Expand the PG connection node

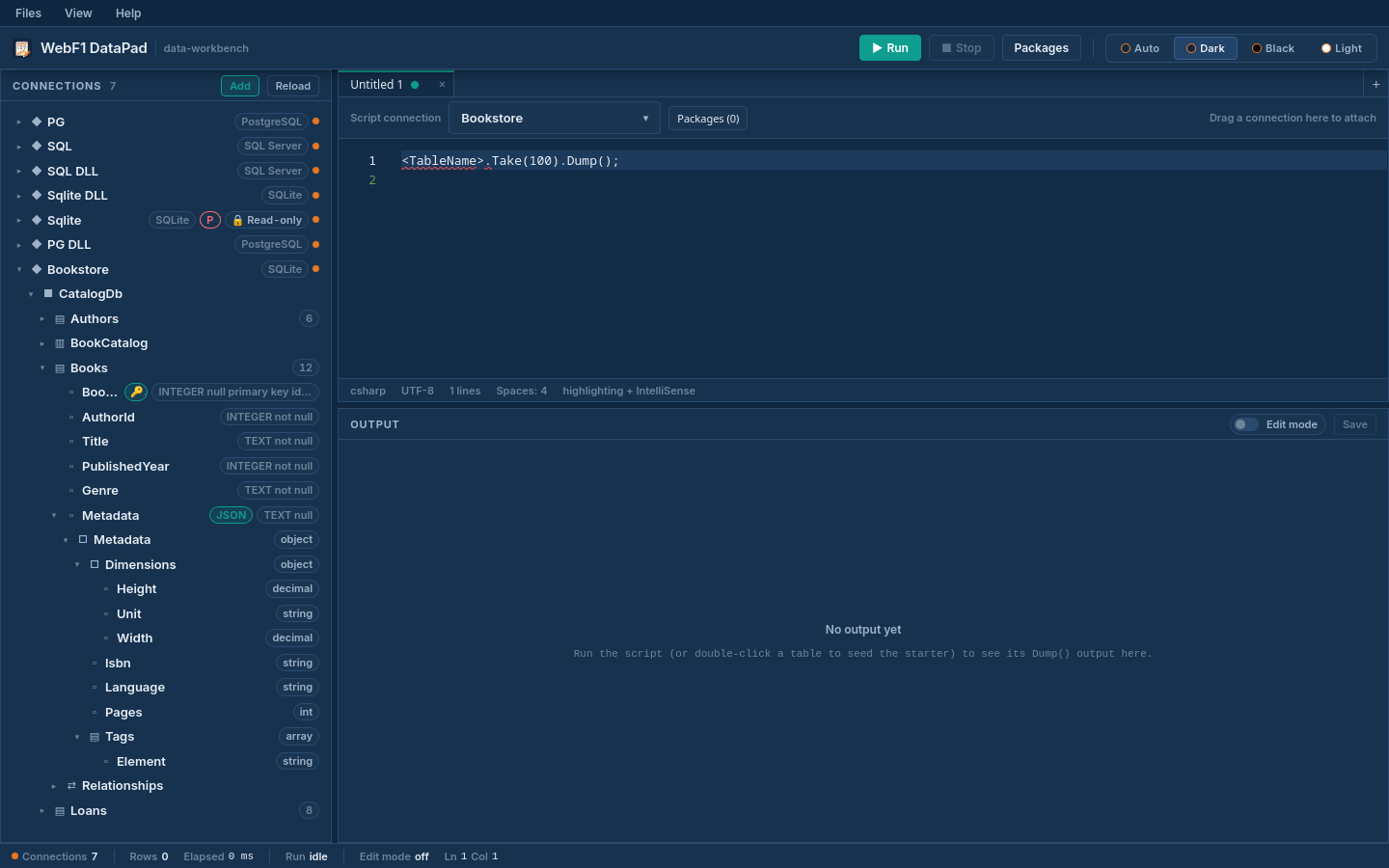18,122
